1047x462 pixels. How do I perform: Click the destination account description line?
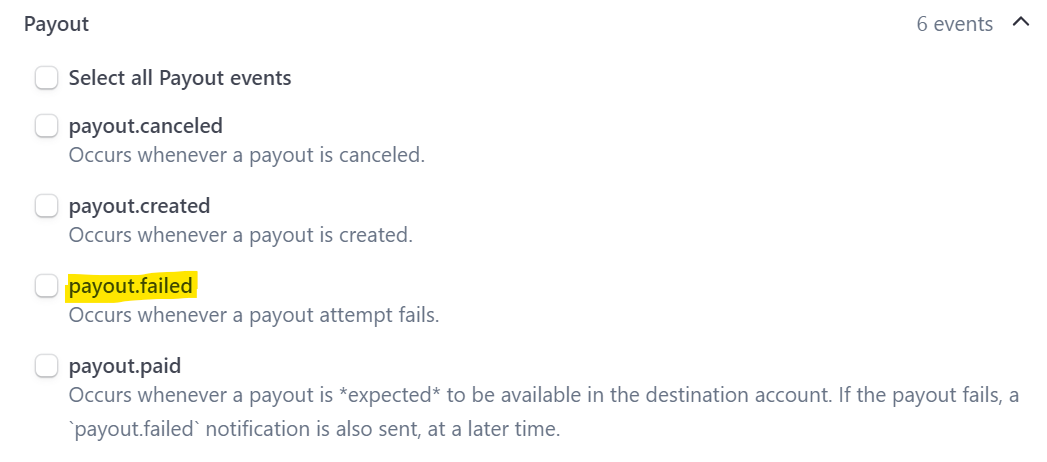(544, 395)
